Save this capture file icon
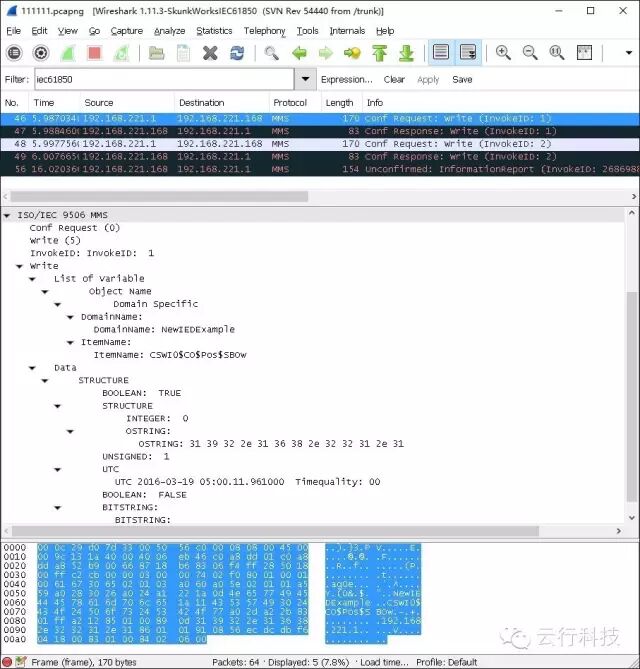Viewport: 640px width, 669px height. point(183,53)
